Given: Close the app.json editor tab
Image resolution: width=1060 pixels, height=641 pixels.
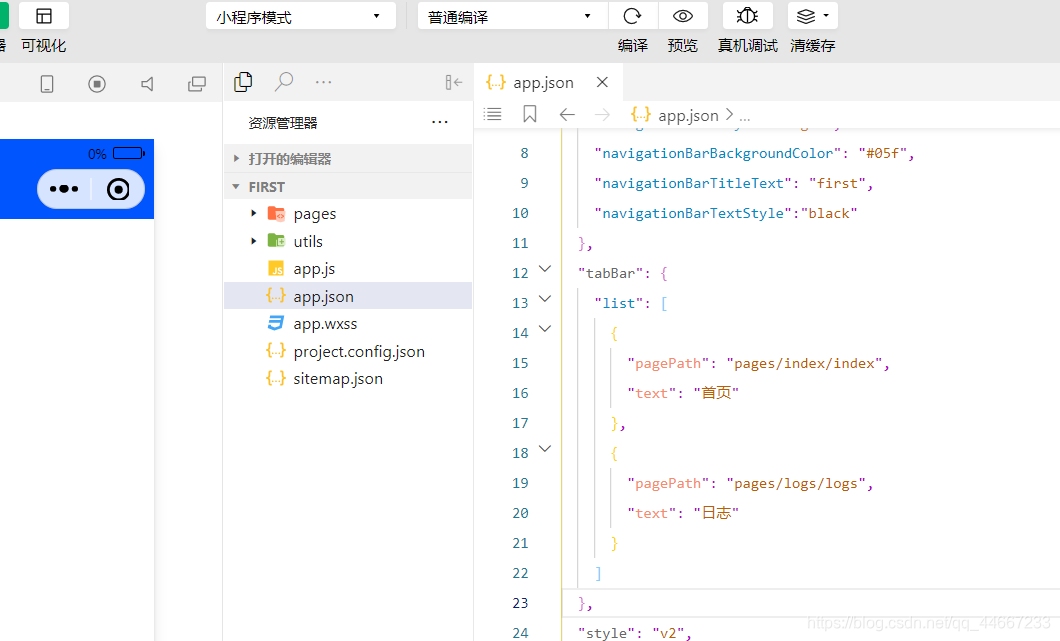Looking at the screenshot, I should point(602,82).
